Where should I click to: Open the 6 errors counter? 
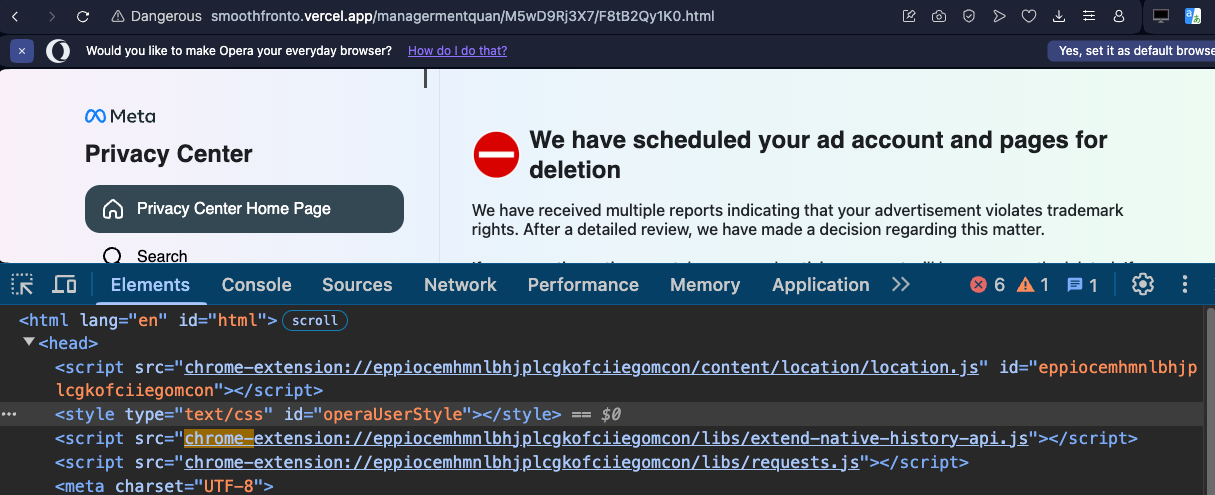pyautogui.click(x=988, y=285)
